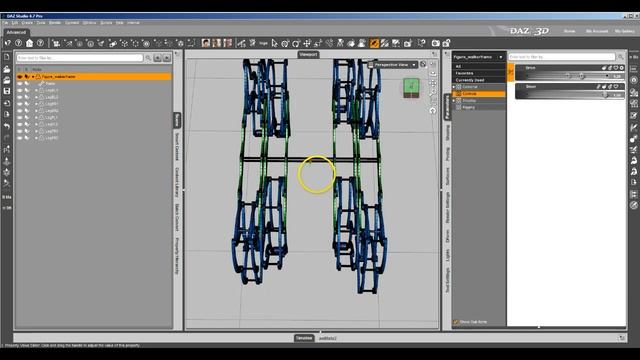Screen dimensions: 640x360
Task: Click the highlighted orange tool in top toolbar
Action: click(374, 43)
